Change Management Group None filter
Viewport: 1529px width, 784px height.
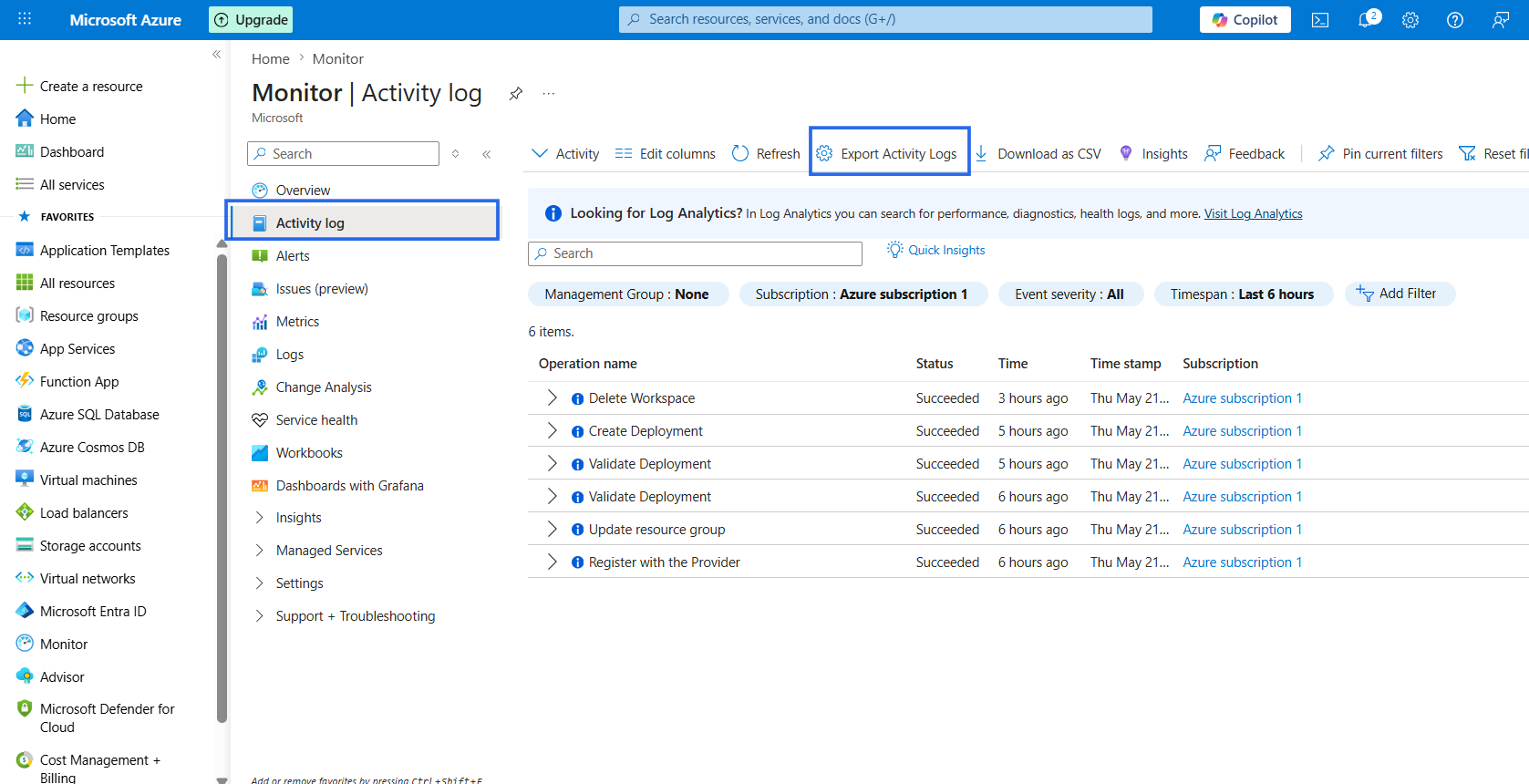pos(627,294)
